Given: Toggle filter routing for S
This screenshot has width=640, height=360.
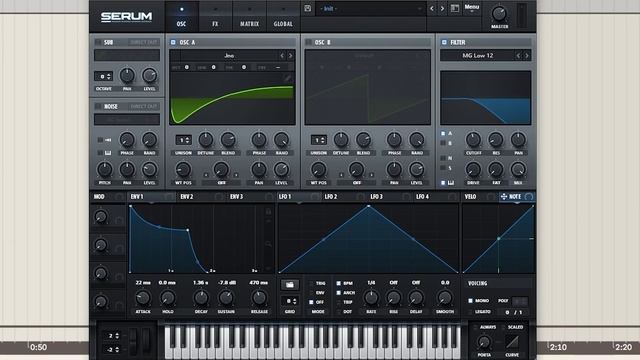Looking at the screenshot, I should coord(443,168).
